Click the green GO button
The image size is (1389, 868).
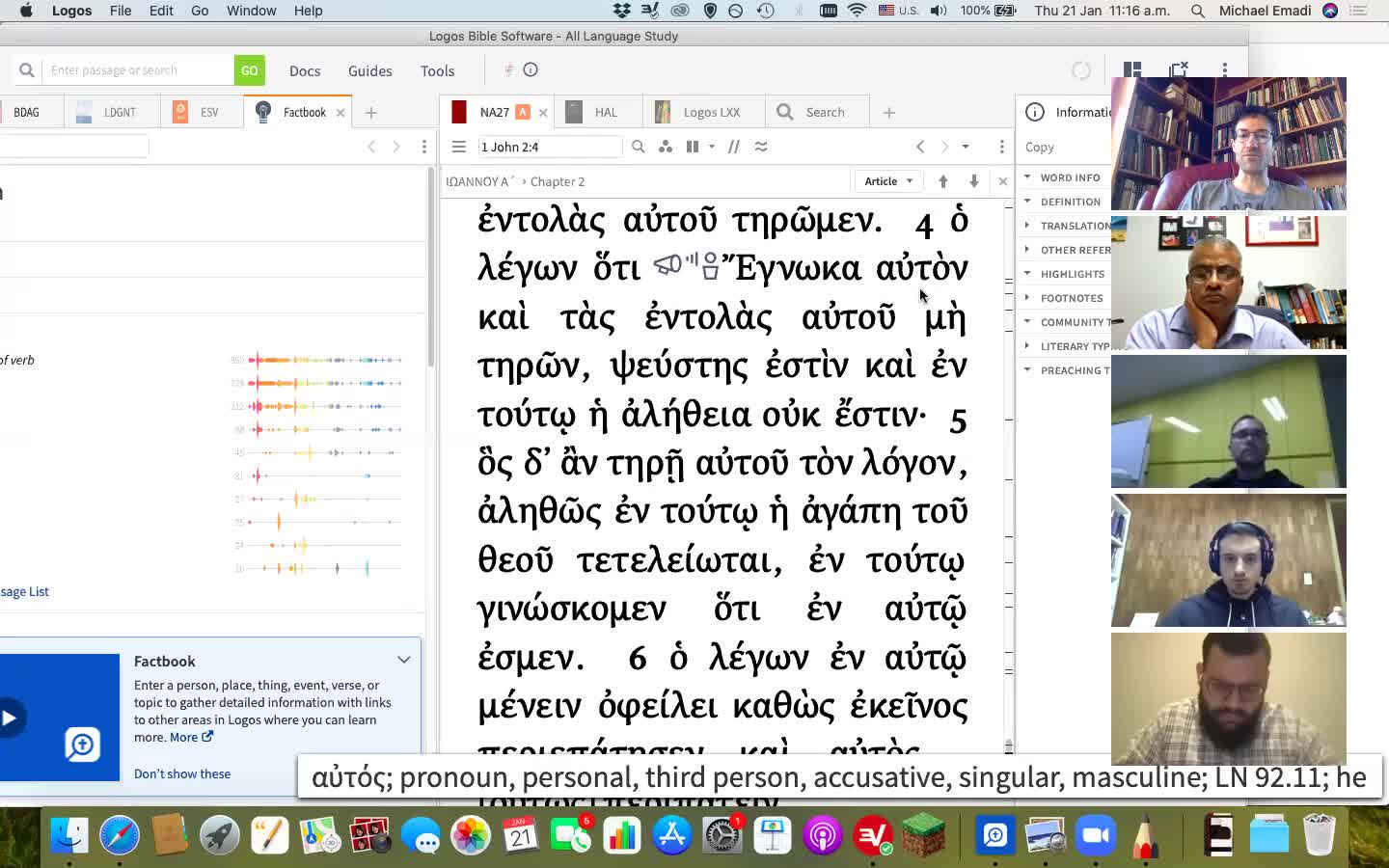pos(249,70)
